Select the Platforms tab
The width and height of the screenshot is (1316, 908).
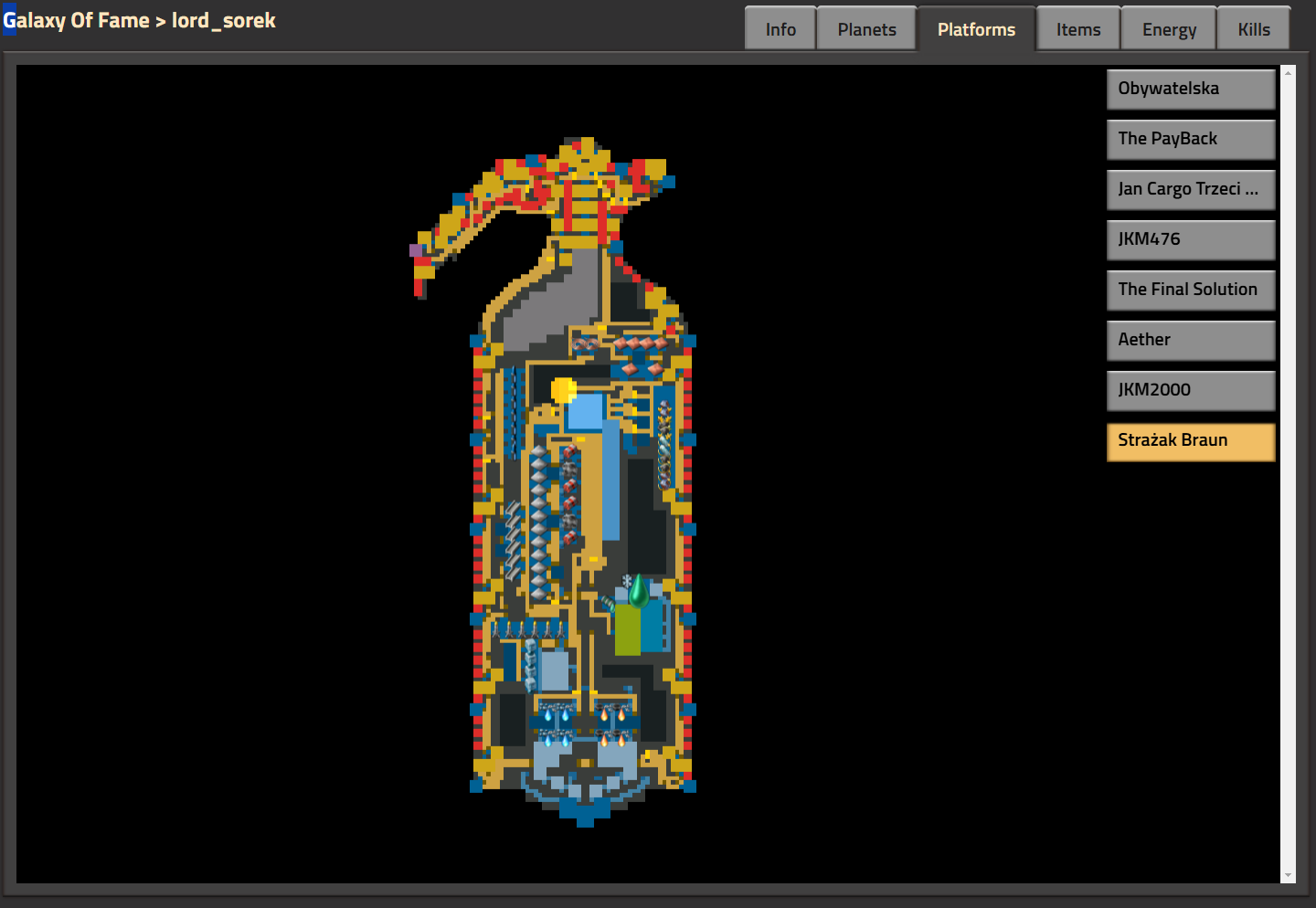tap(976, 29)
